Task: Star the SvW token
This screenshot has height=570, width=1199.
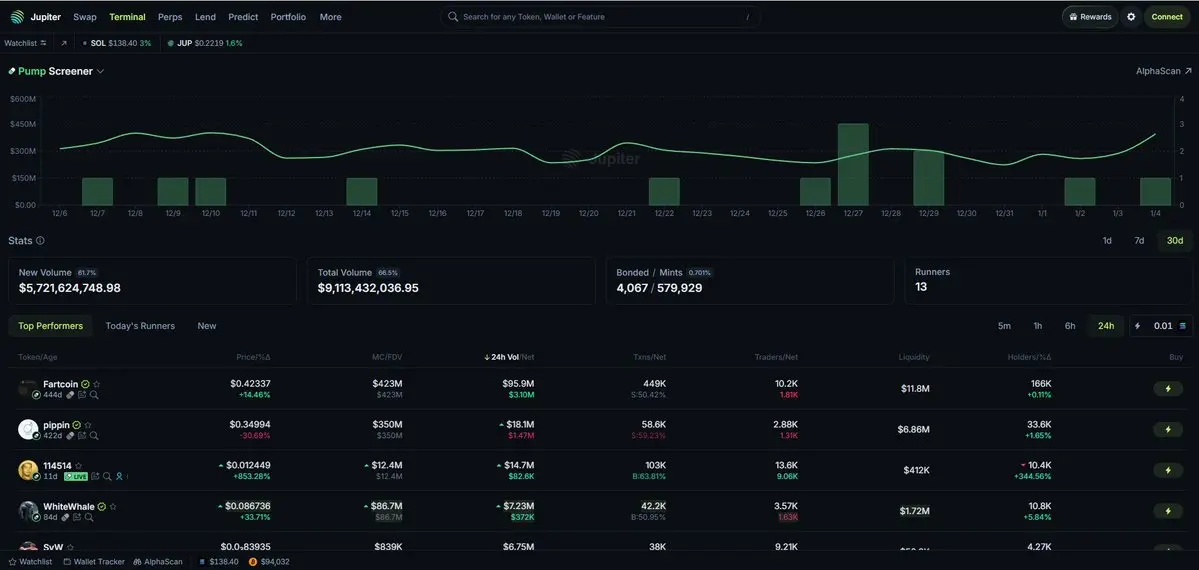Action: point(70,547)
